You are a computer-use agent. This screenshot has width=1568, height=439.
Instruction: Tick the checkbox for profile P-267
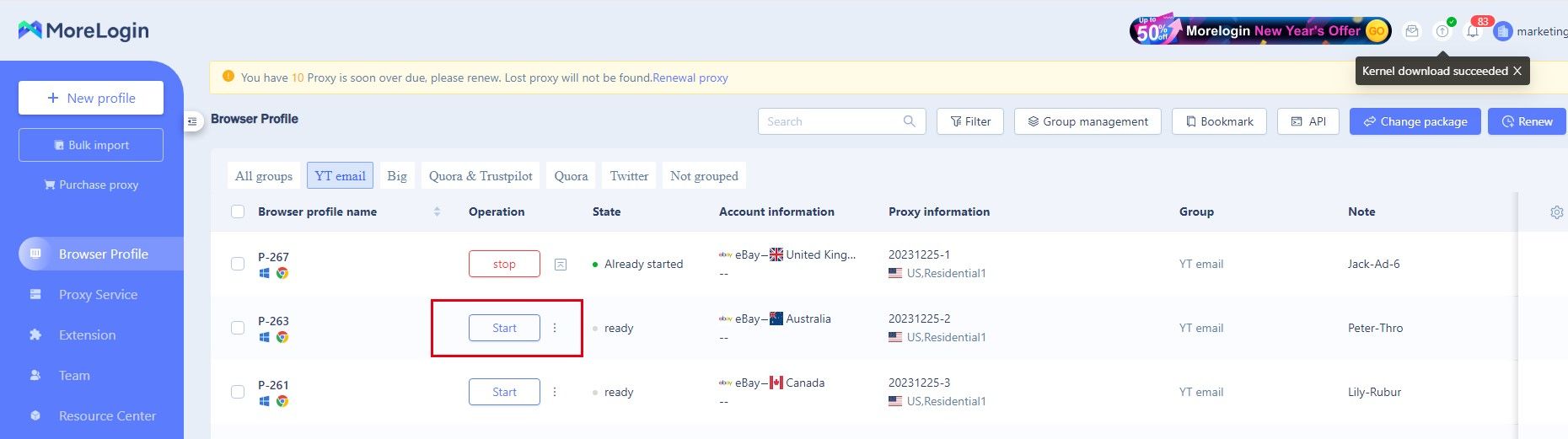[238, 264]
